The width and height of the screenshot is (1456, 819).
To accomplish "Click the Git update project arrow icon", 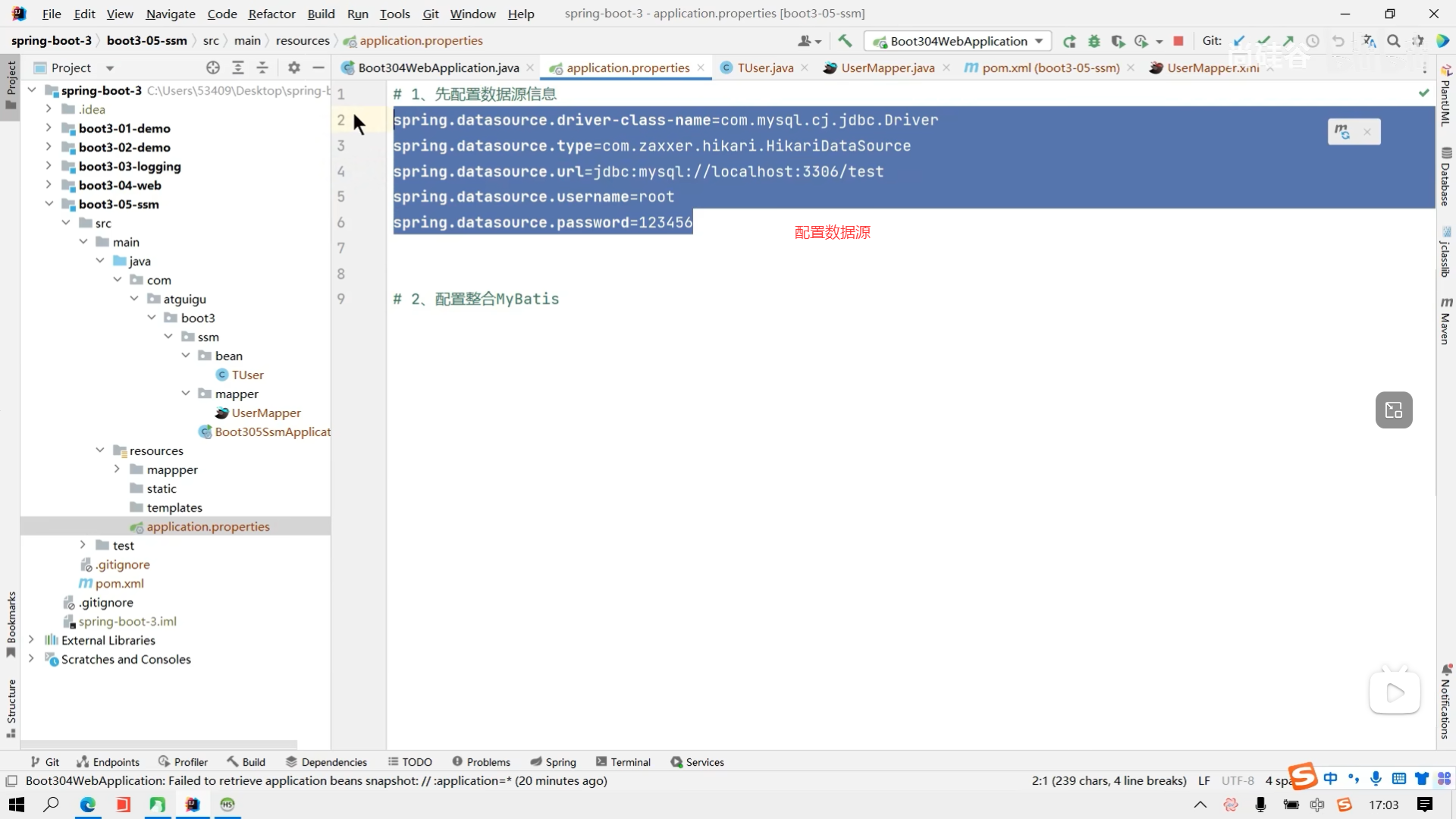I will pyautogui.click(x=1239, y=41).
